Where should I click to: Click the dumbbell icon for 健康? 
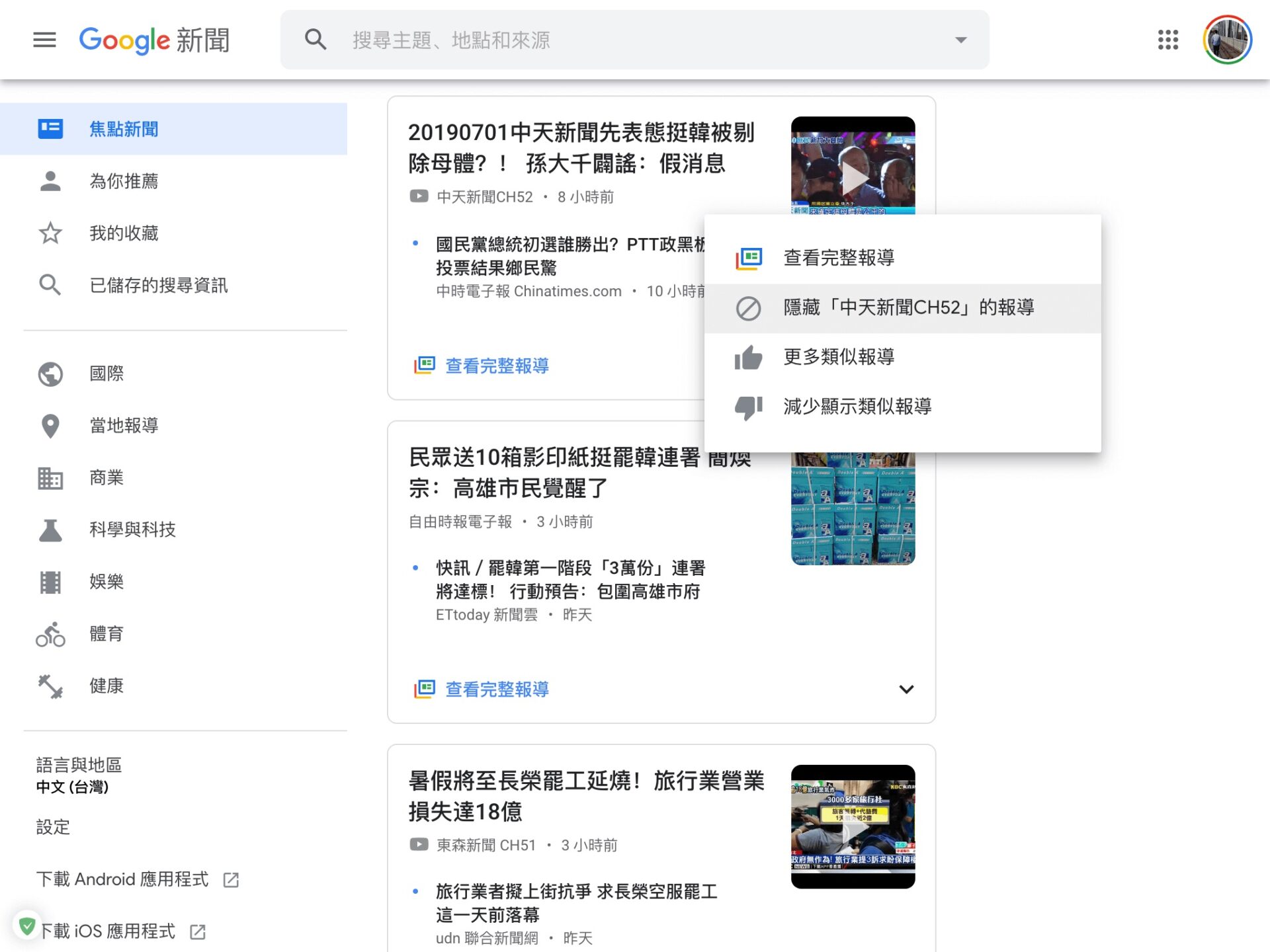[x=50, y=686]
